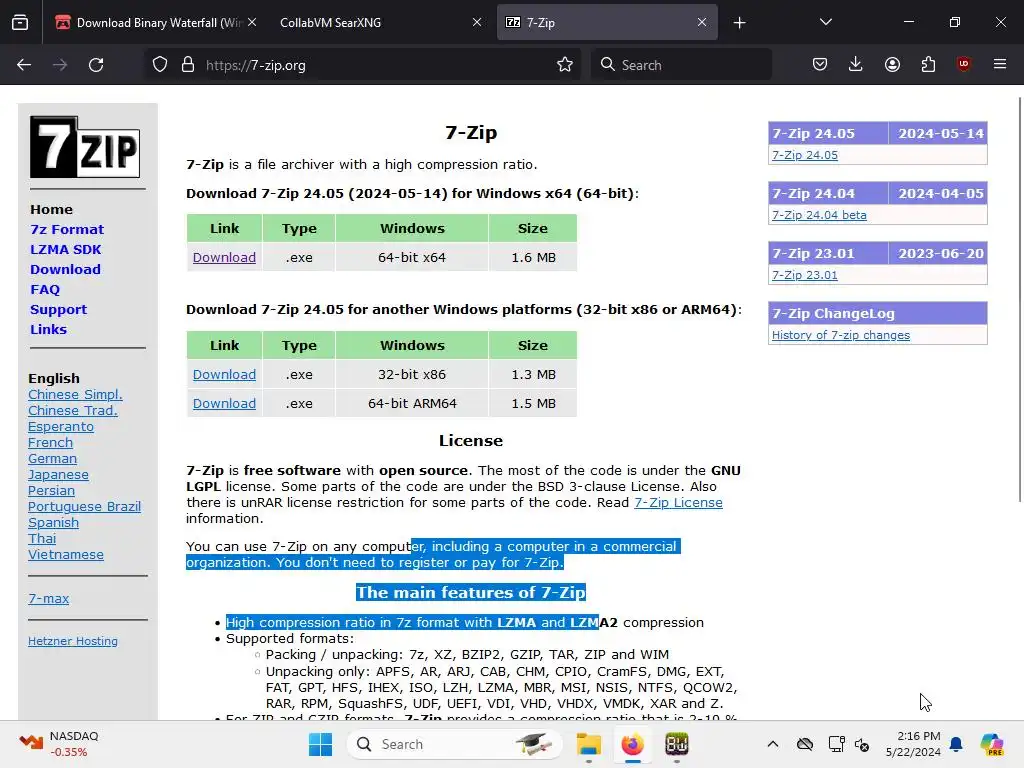1024x768 pixels.
Task: Switch language to Esperanto
Action: click(61, 426)
